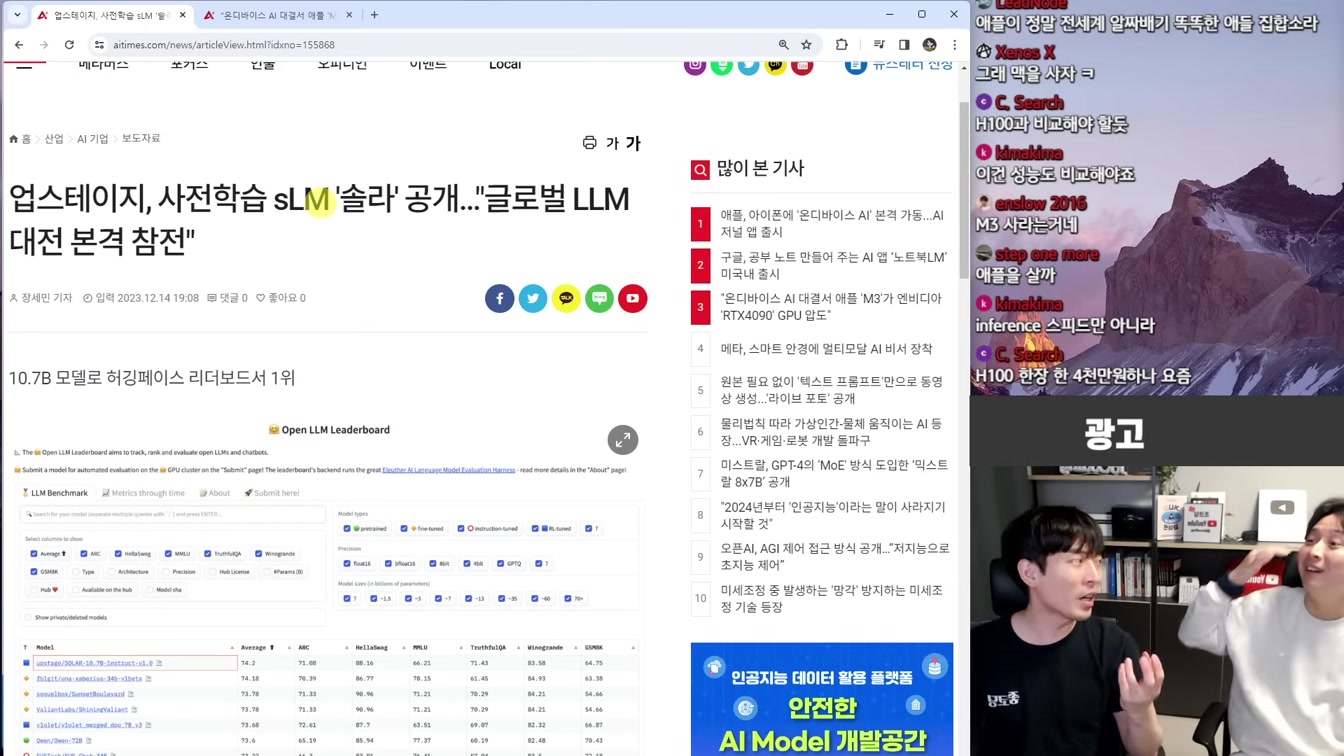Click the 인공지능 데이터 활용 플랫폼 ad banner
This screenshot has width=1344, height=756.
click(x=822, y=699)
